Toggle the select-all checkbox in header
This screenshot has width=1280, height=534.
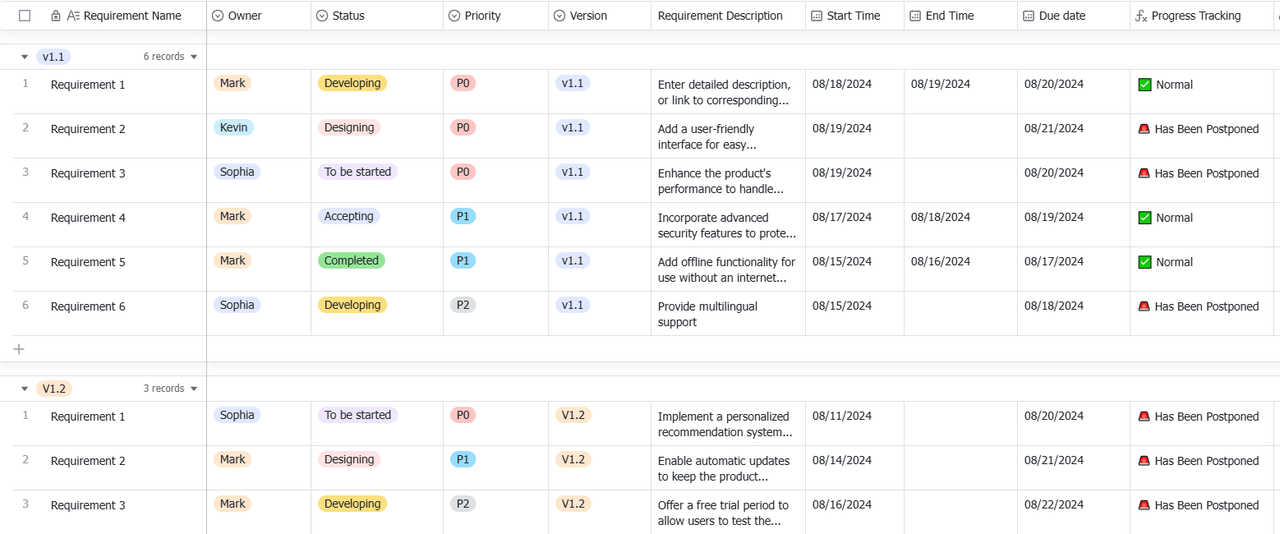tap(25, 16)
